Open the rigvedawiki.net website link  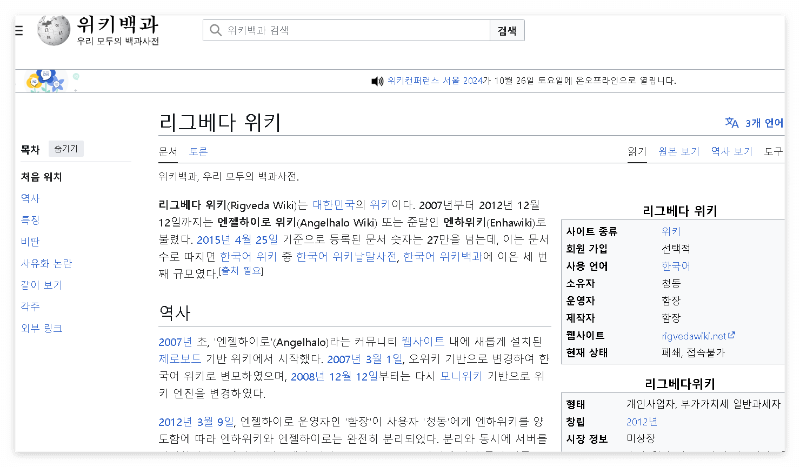tap(694, 336)
